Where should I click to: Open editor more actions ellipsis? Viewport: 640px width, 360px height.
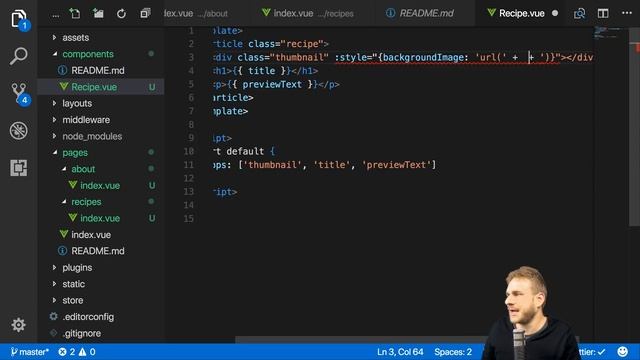pyautogui.click(x=627, y=13)
